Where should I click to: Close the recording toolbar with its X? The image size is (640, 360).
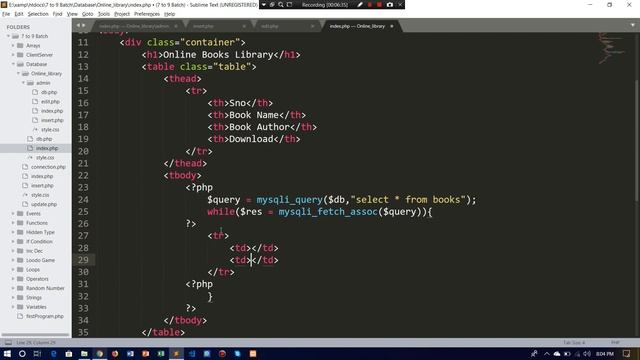400,4
